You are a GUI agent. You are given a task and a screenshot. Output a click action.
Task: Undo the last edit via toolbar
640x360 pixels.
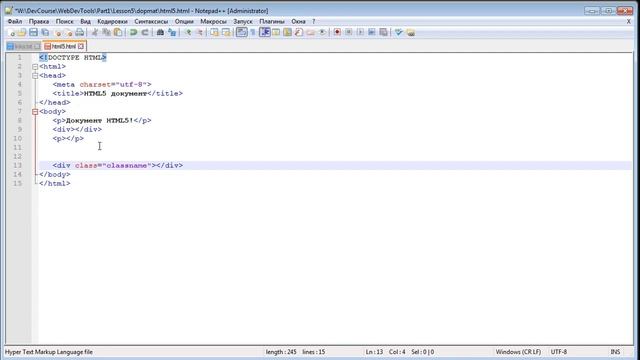(x=133, y=32)
